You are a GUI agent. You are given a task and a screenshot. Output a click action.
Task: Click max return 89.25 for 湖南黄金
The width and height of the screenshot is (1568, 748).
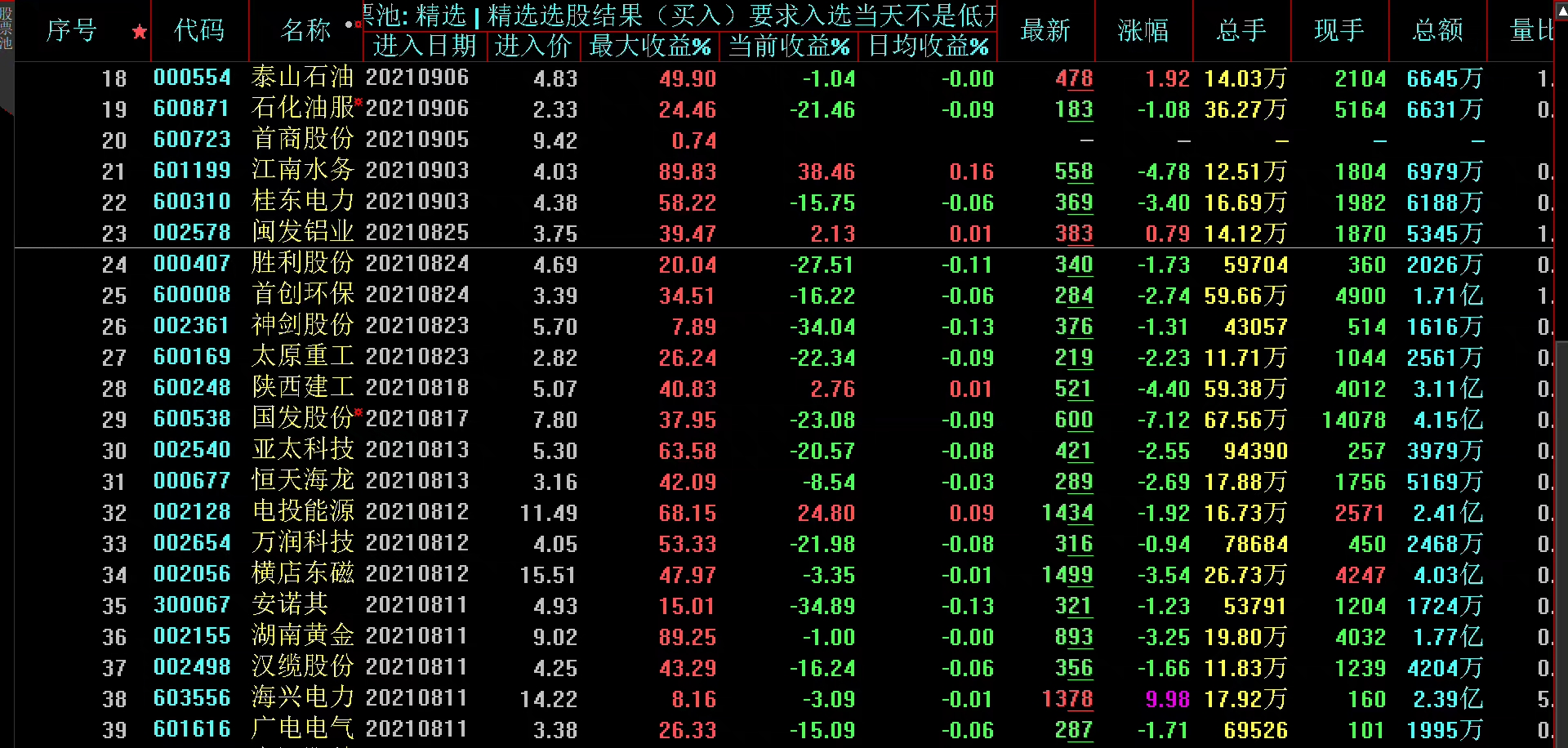(x=688, y=637)
